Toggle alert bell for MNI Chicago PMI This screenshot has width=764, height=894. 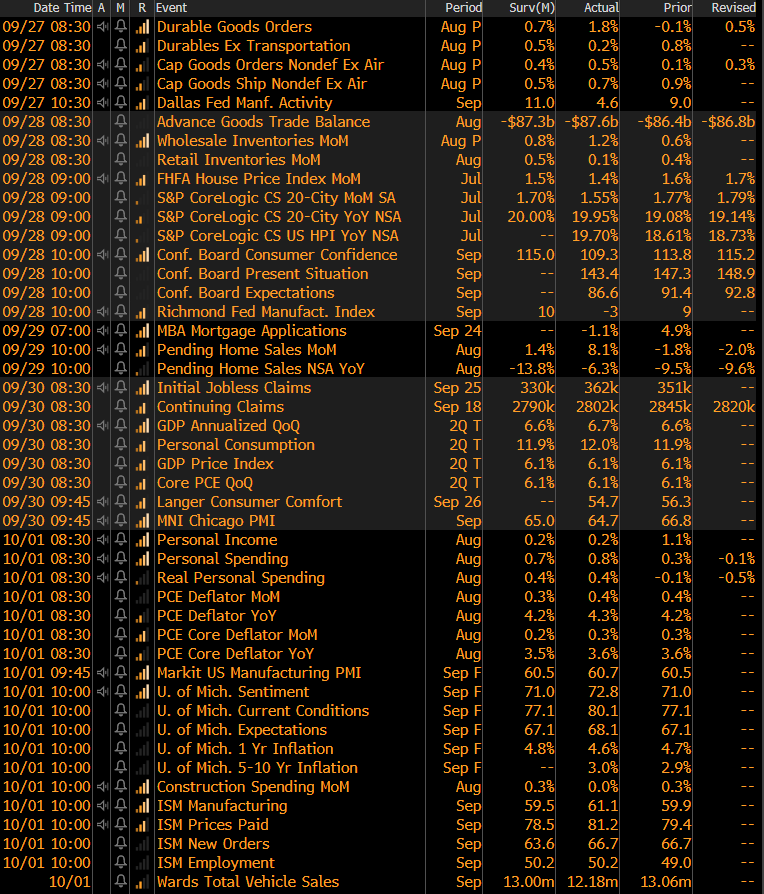pyautogui.click(x=121, y=521)
